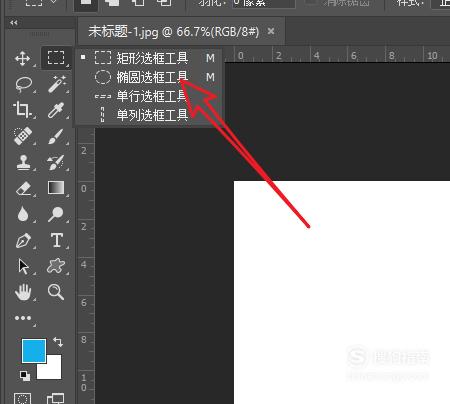Open the tool preset picker dropdown arrow
Image resolution: width=450 pixels, height=404 pixels.
pos(54,3)
